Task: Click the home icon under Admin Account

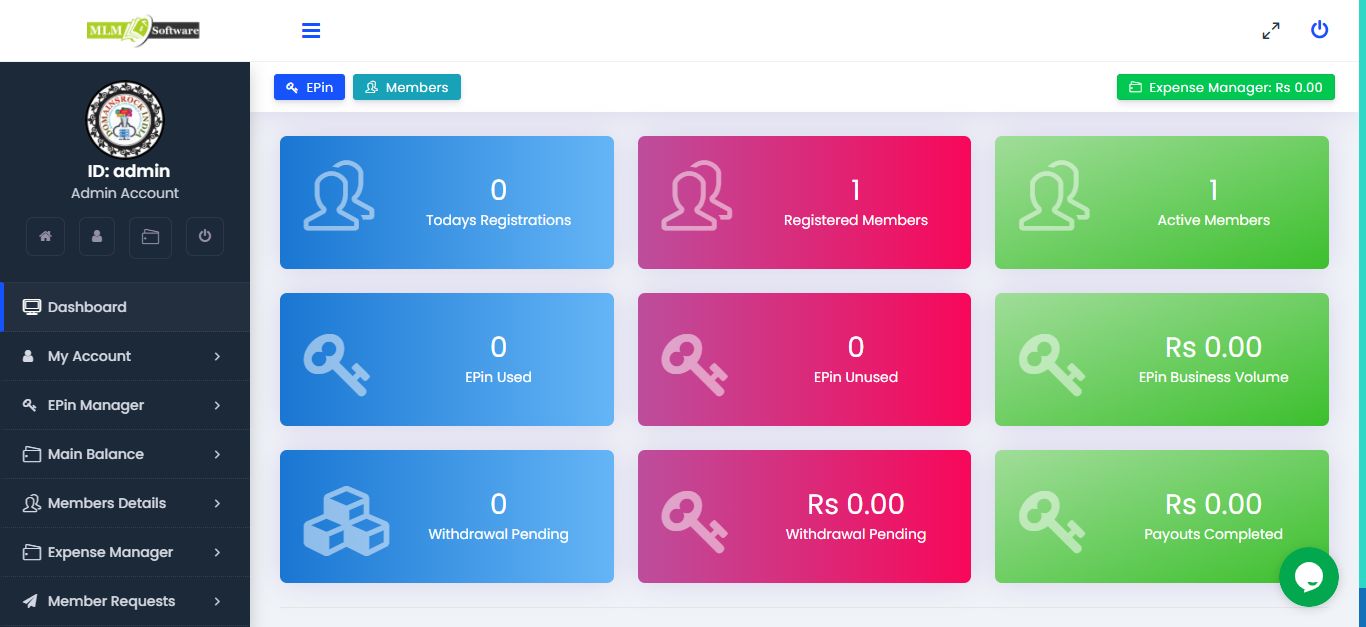Action: pyautogui.click(x=45, y=237)
